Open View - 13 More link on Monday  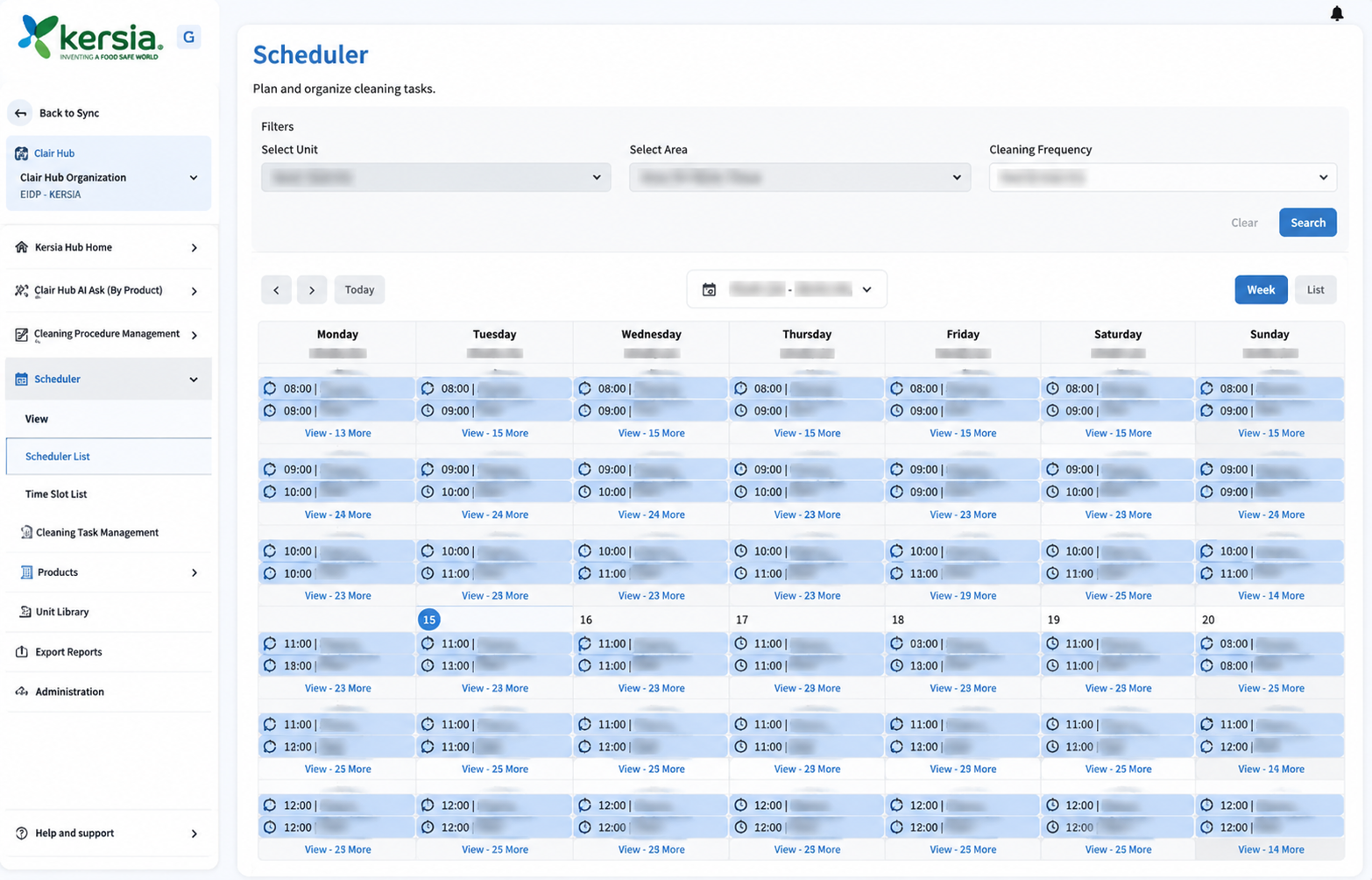click(x=337, y=433)
